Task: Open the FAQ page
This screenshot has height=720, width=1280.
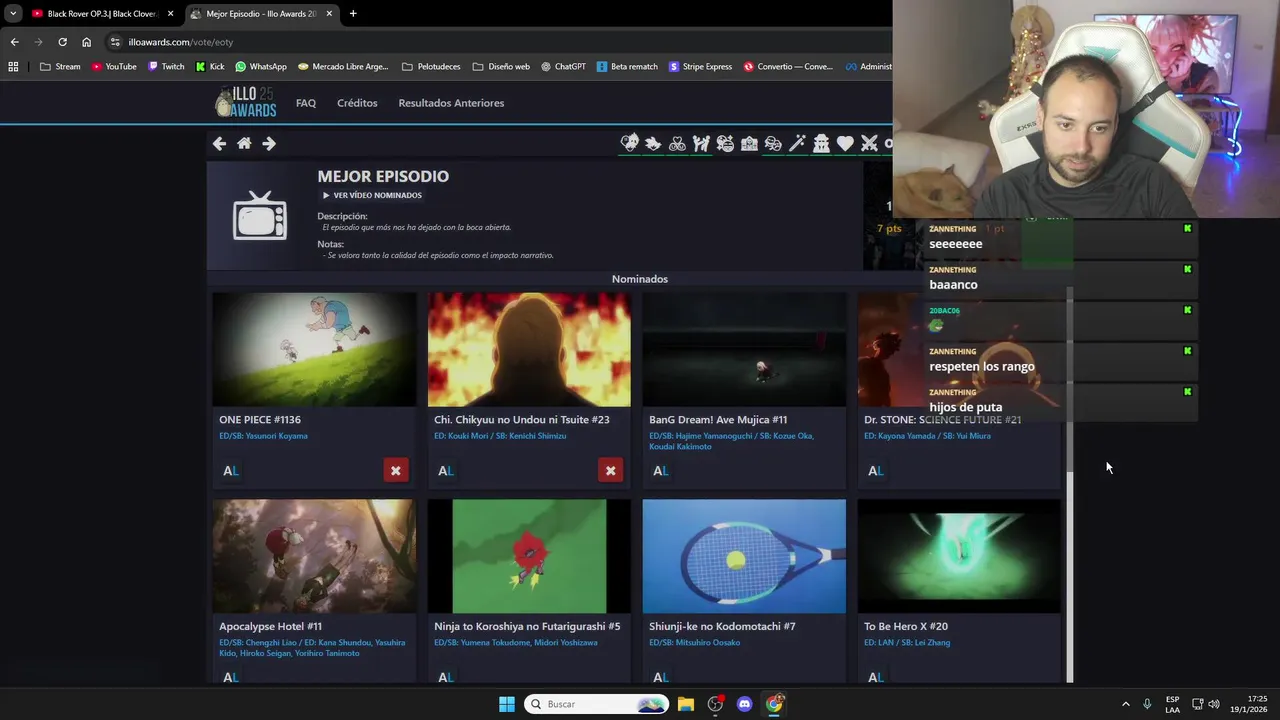Action: tap(306, 103)
